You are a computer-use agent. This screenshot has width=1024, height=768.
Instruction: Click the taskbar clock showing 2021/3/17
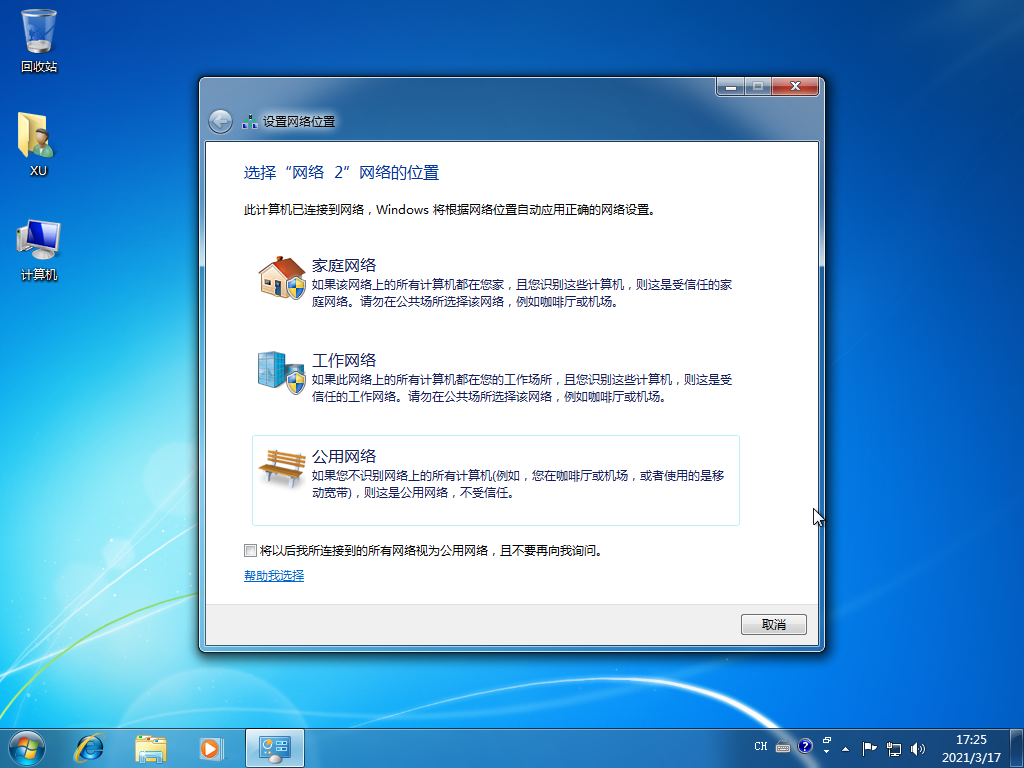[x=969, y=755]
